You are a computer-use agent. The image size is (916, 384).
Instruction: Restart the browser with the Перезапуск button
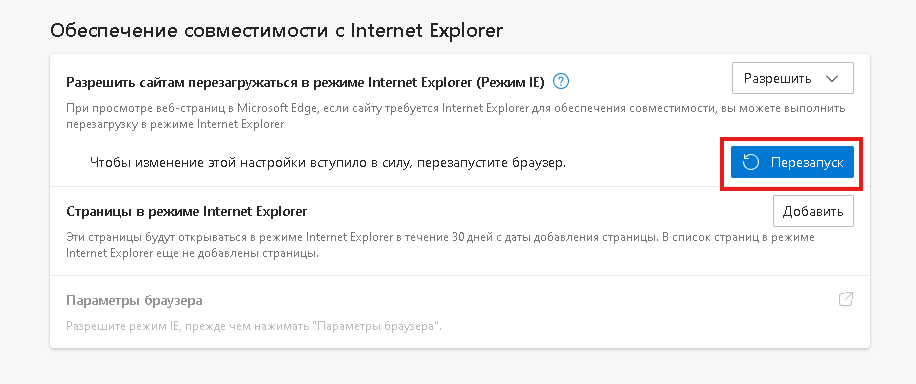(792, 162)
